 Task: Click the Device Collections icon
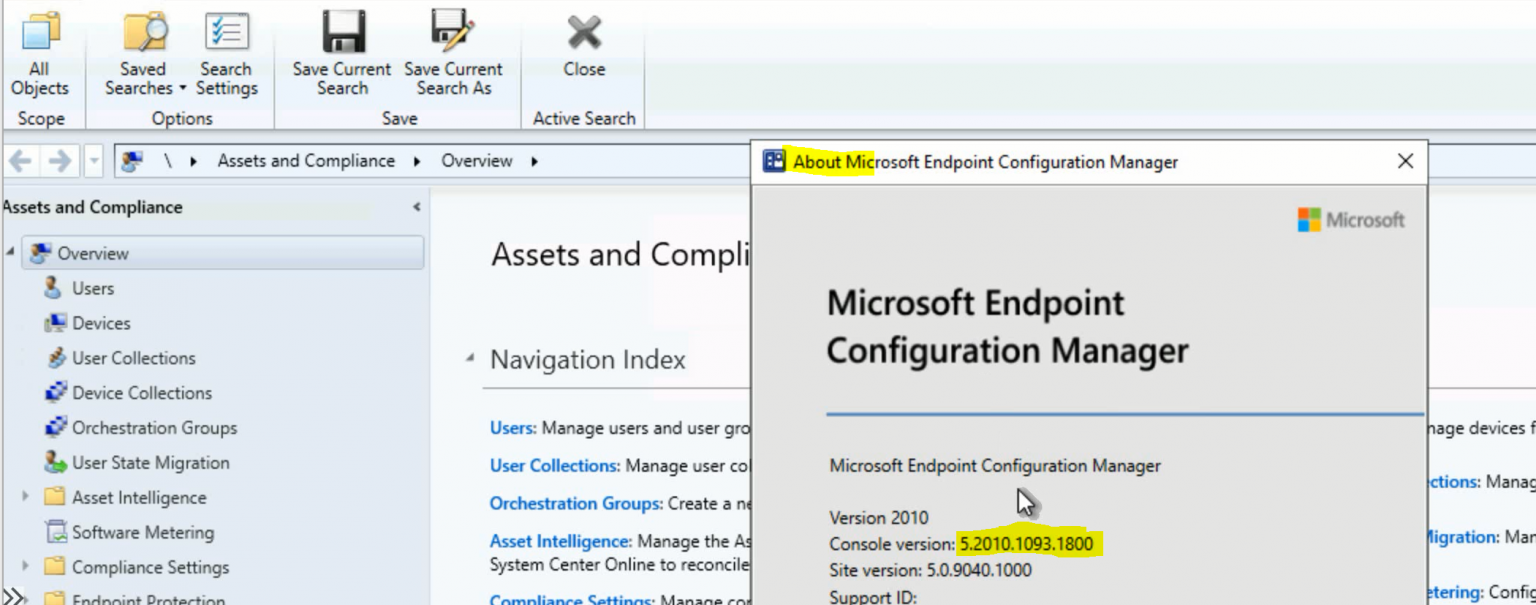tap(55, 393)
